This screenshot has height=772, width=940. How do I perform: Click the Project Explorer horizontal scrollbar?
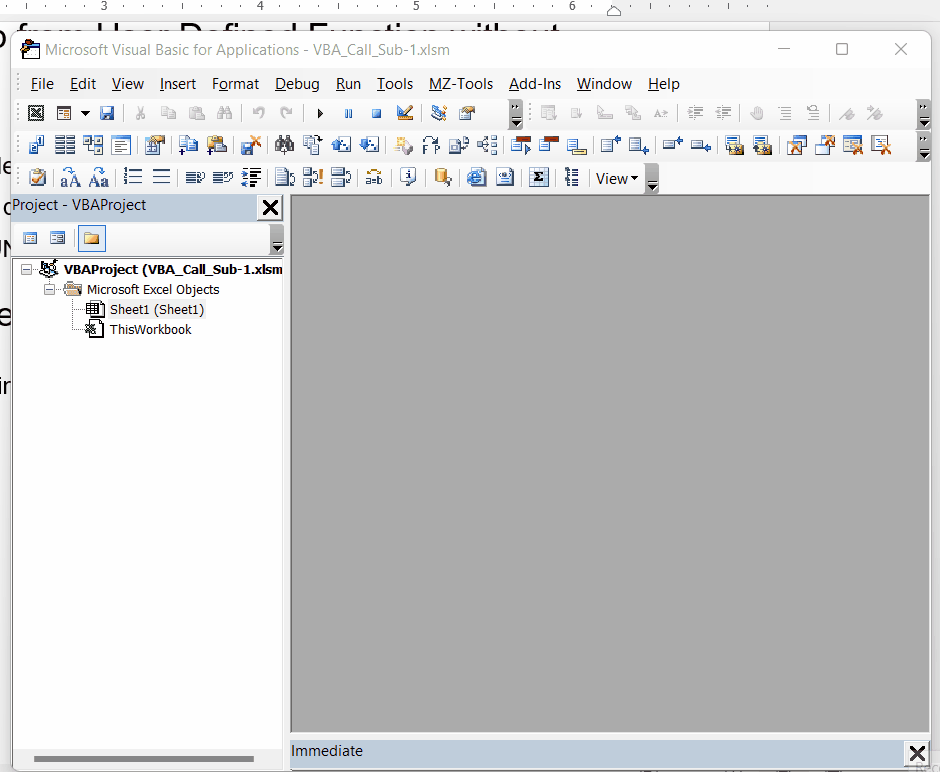click(x=145, y=760)
